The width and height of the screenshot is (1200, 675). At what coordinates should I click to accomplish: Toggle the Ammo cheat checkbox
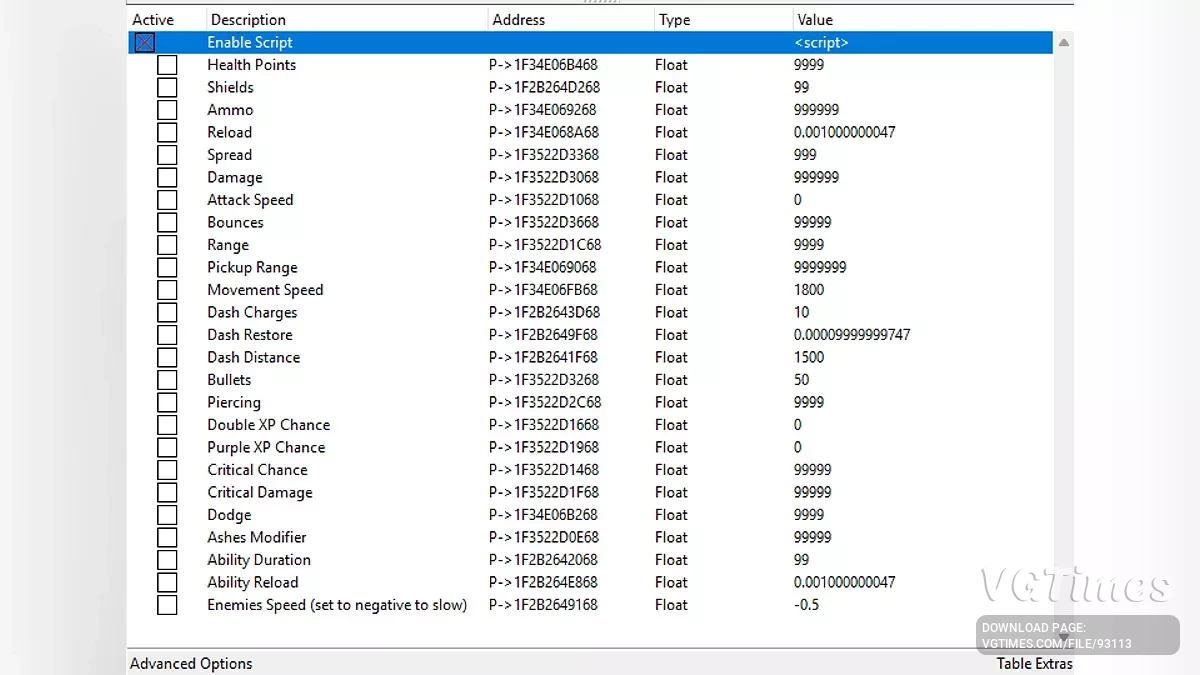pyautogui.click(x=167, y=110)
